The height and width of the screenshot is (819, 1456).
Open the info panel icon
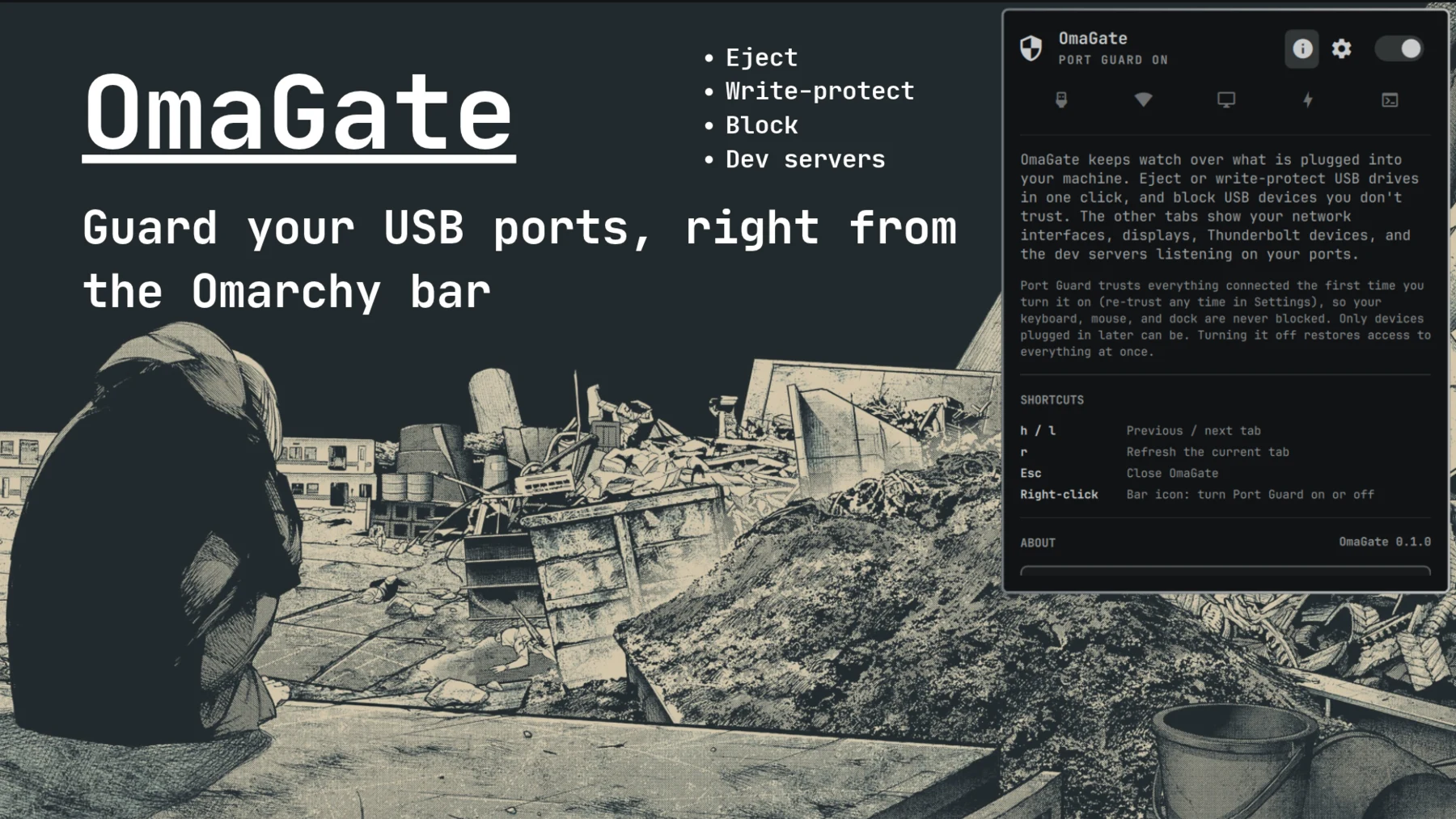tap(1302, 49)
